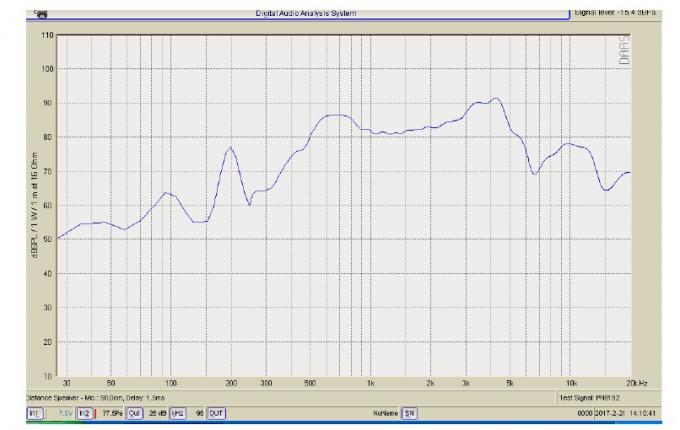Screen dimensions: 680x430
Task: Click the 77.5Pa pressure value
Action: point(111,411)
